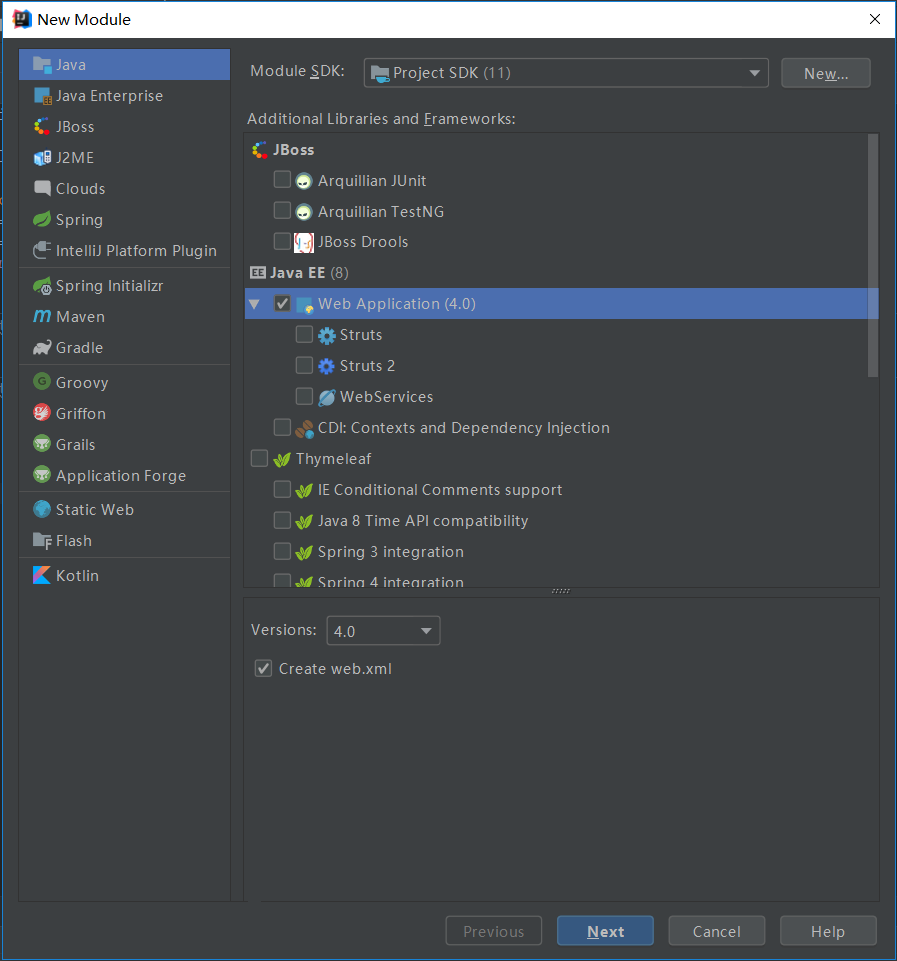Click the Arquillian JUnit alien icon
The height and width of the screenshot is (961, 897).
click(303, 181)
